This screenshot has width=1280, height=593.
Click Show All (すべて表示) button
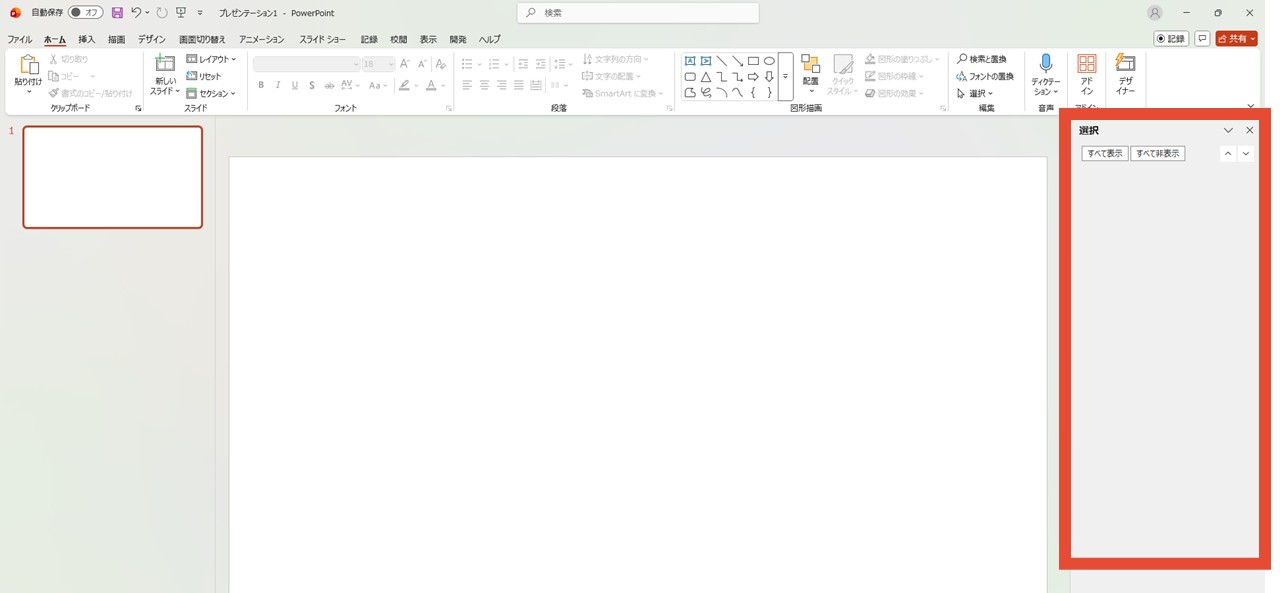point(1104,154)
